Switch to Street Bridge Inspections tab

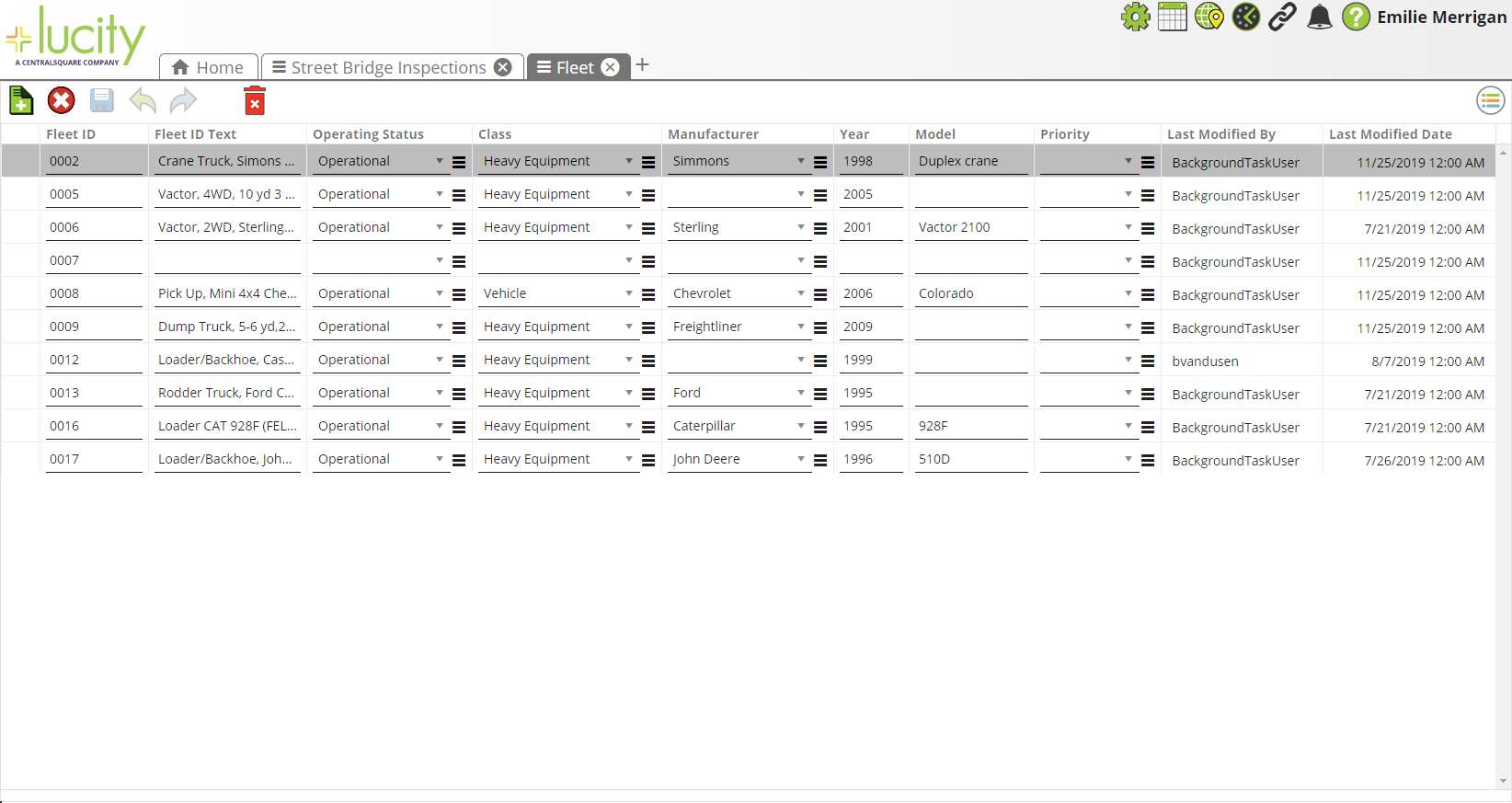click(x=388, y=67)
